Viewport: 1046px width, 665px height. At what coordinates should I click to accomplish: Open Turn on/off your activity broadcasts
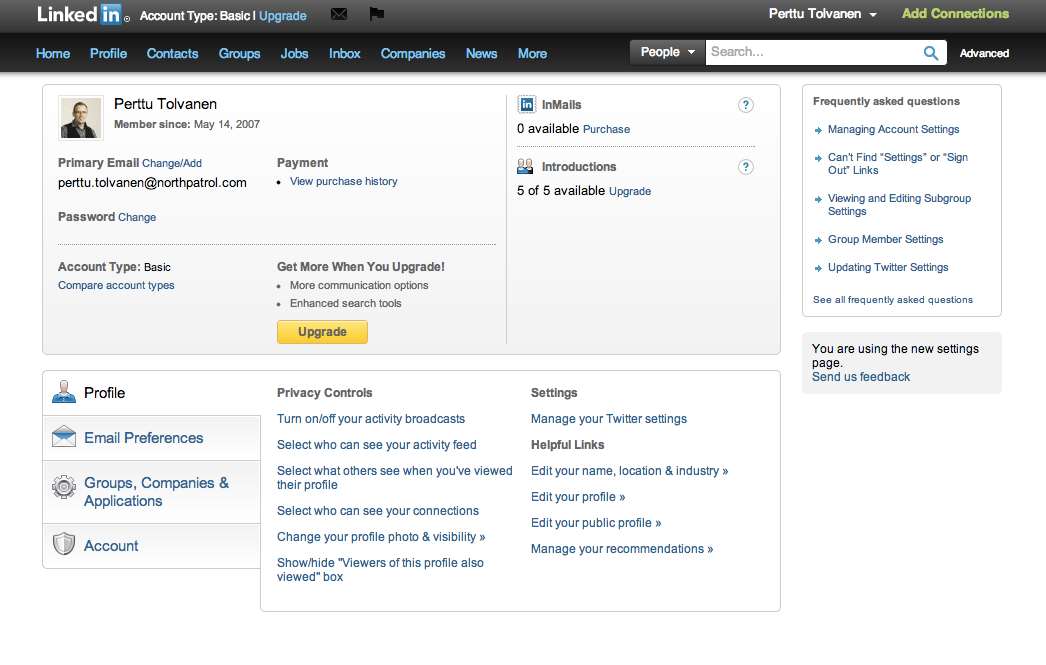pos(371,419)
